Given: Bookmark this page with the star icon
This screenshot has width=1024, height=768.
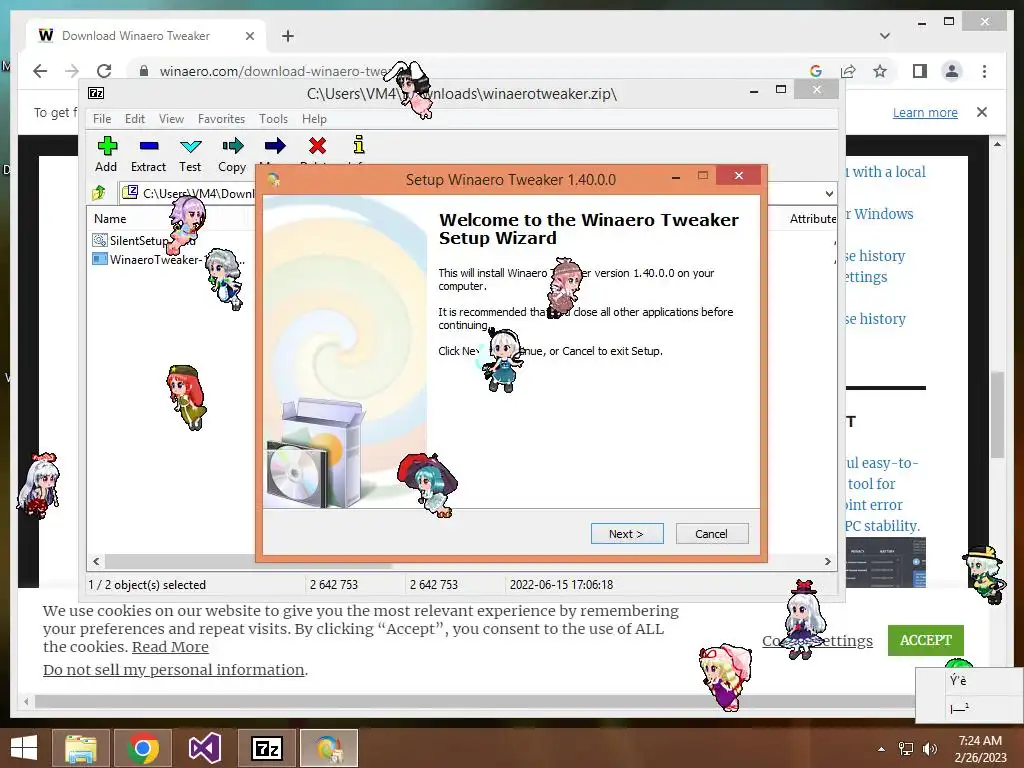Looking at the screenshot, I should [x=880, y=71].
